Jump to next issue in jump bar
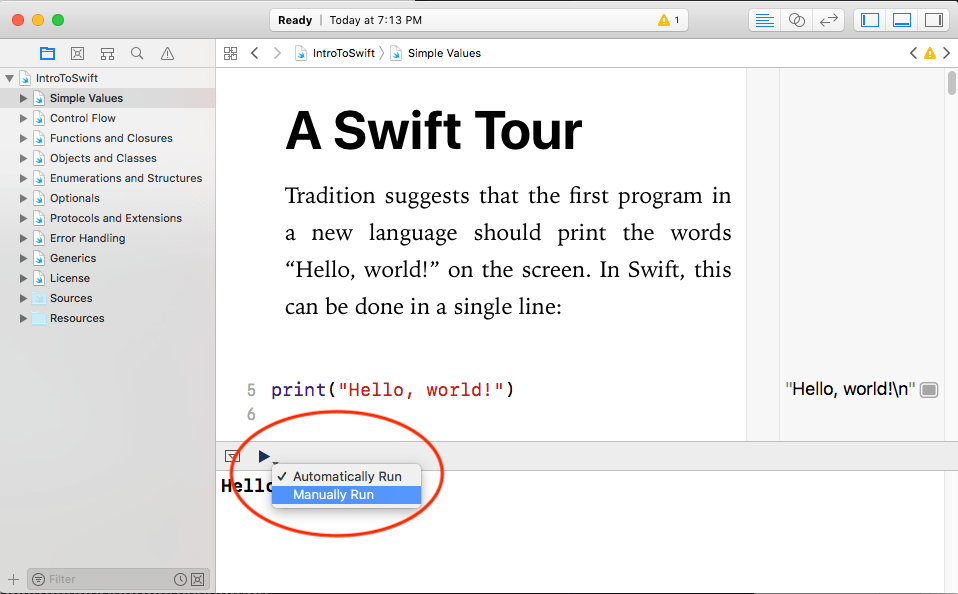The image size is (958, 594). point(946,53)
